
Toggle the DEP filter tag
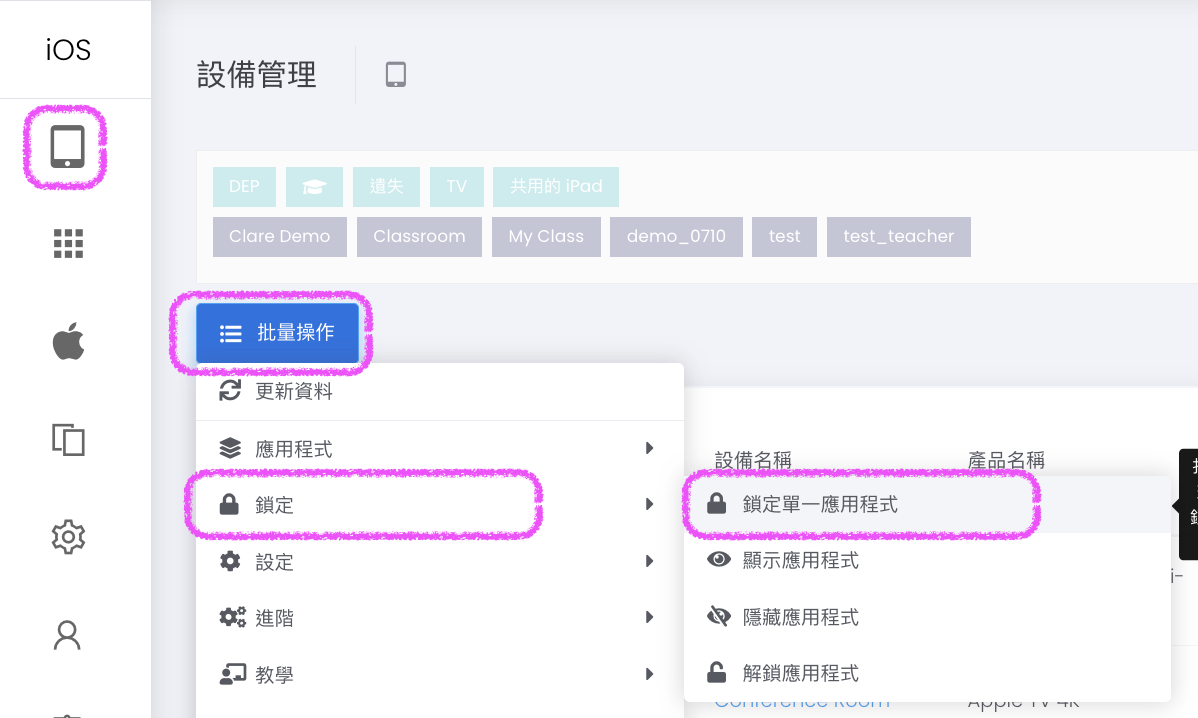click(244, 187)
